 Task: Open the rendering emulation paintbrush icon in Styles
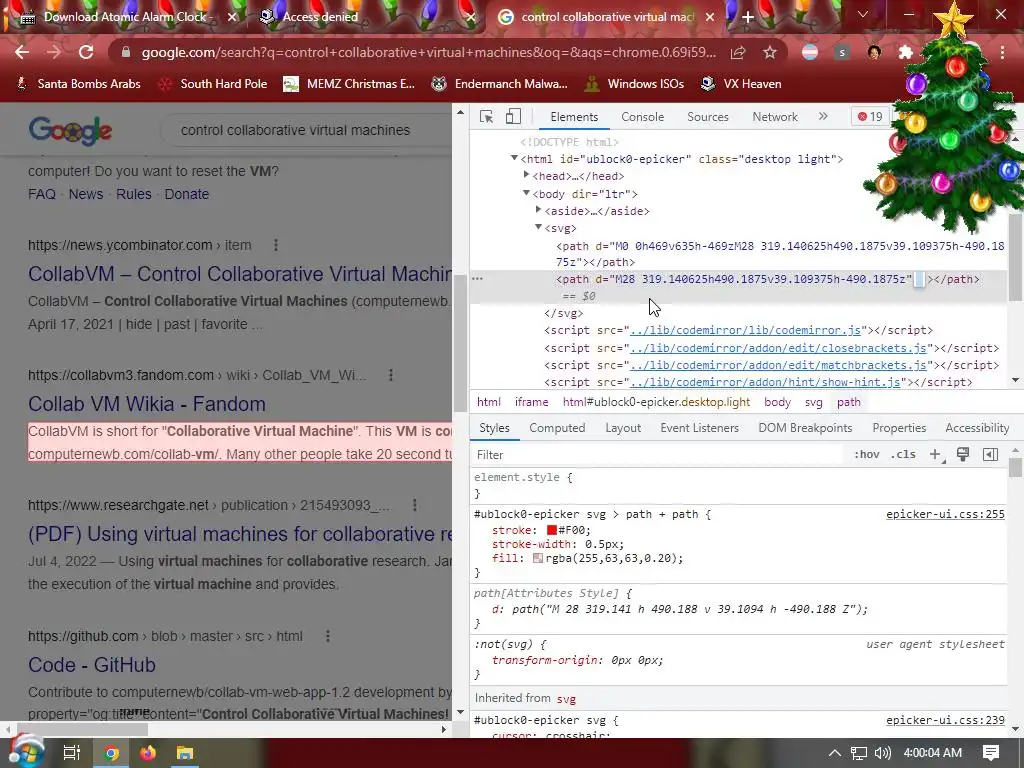963,455
